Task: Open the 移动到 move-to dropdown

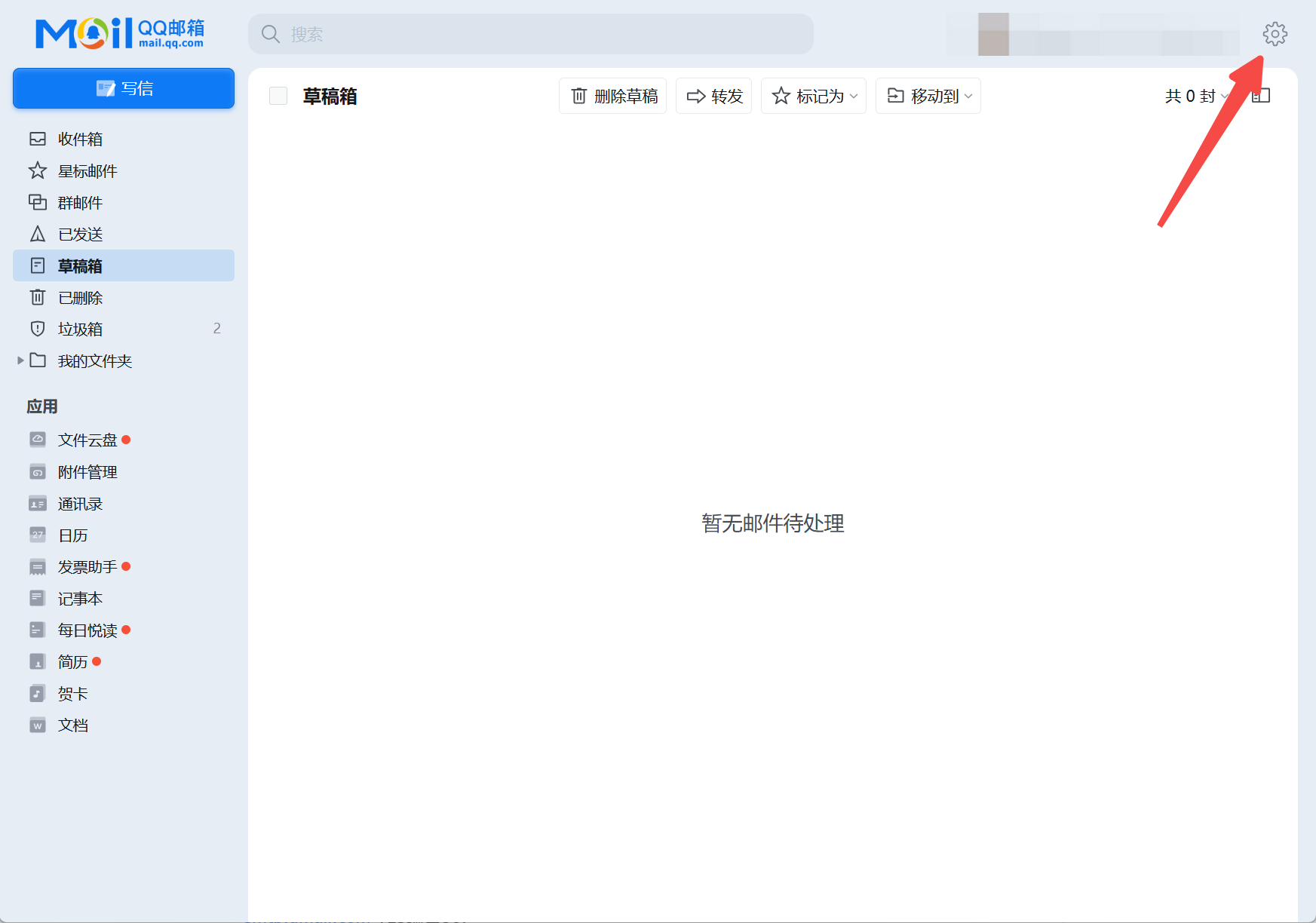Action: pos(928,96)
